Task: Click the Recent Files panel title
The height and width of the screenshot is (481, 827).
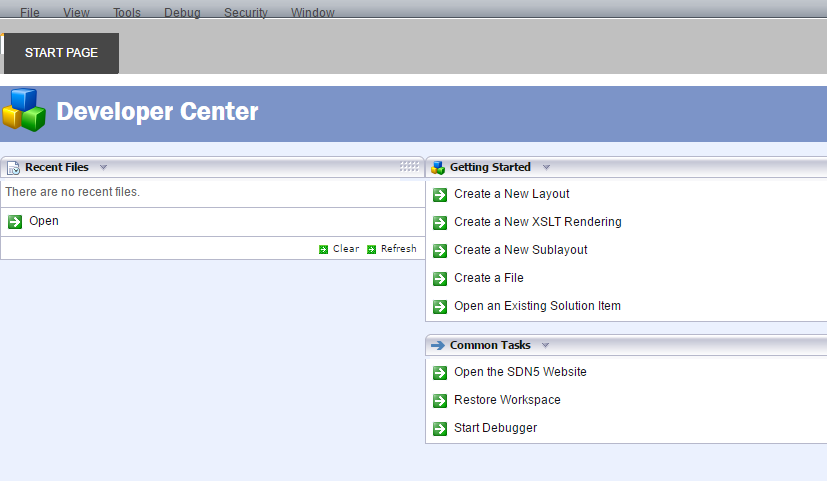Action: pos(57,167)
